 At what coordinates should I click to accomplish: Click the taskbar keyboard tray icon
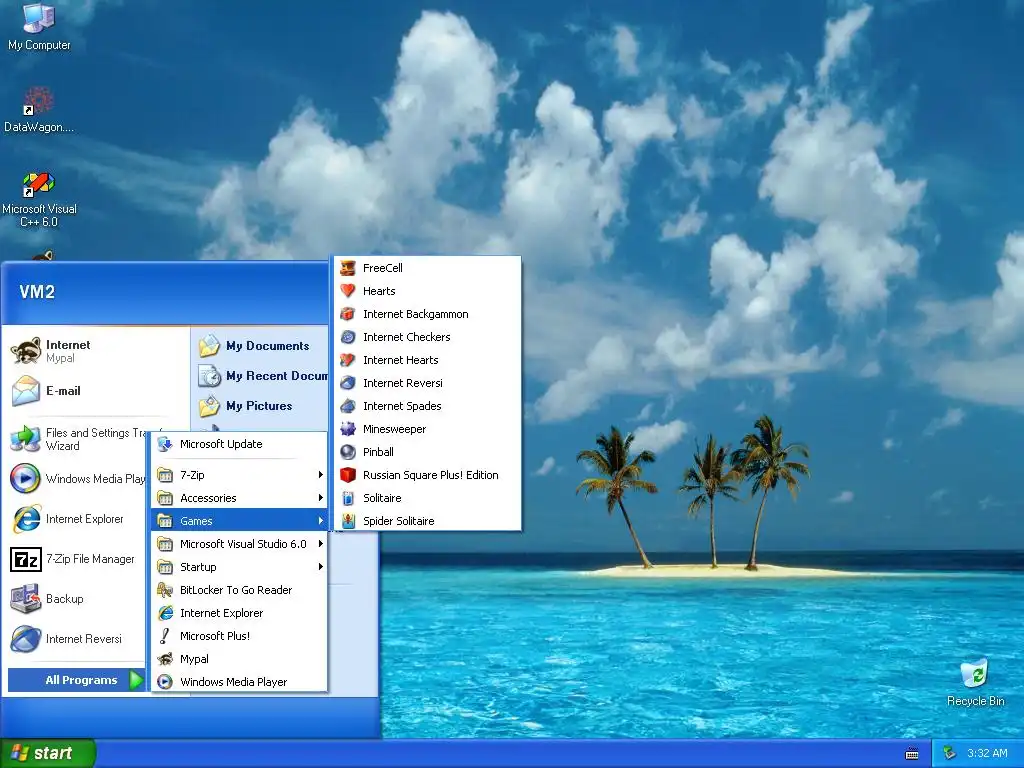click(x=912, y=754)
